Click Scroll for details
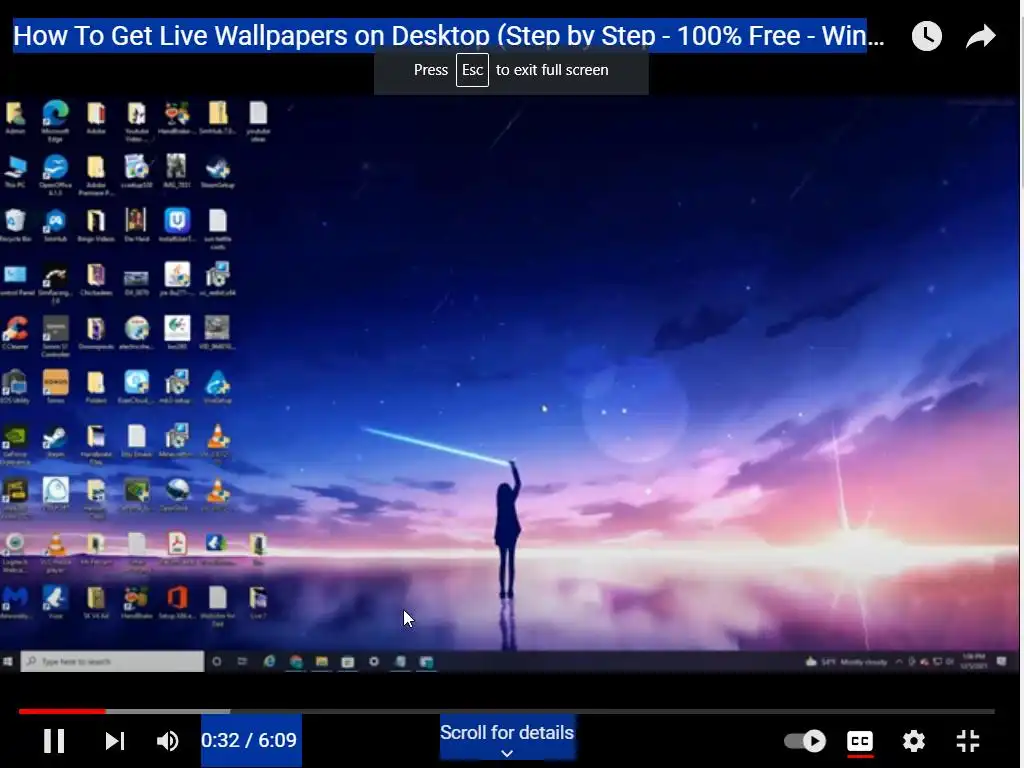The height and width of the screenshot is (768, 1024). 507,732
